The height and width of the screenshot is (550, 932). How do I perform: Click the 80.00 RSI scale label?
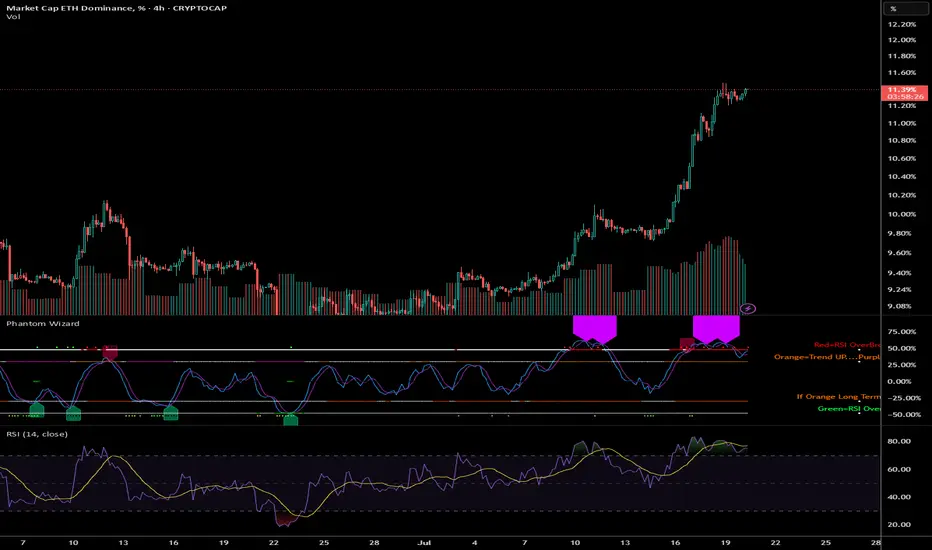click(900, 441)
